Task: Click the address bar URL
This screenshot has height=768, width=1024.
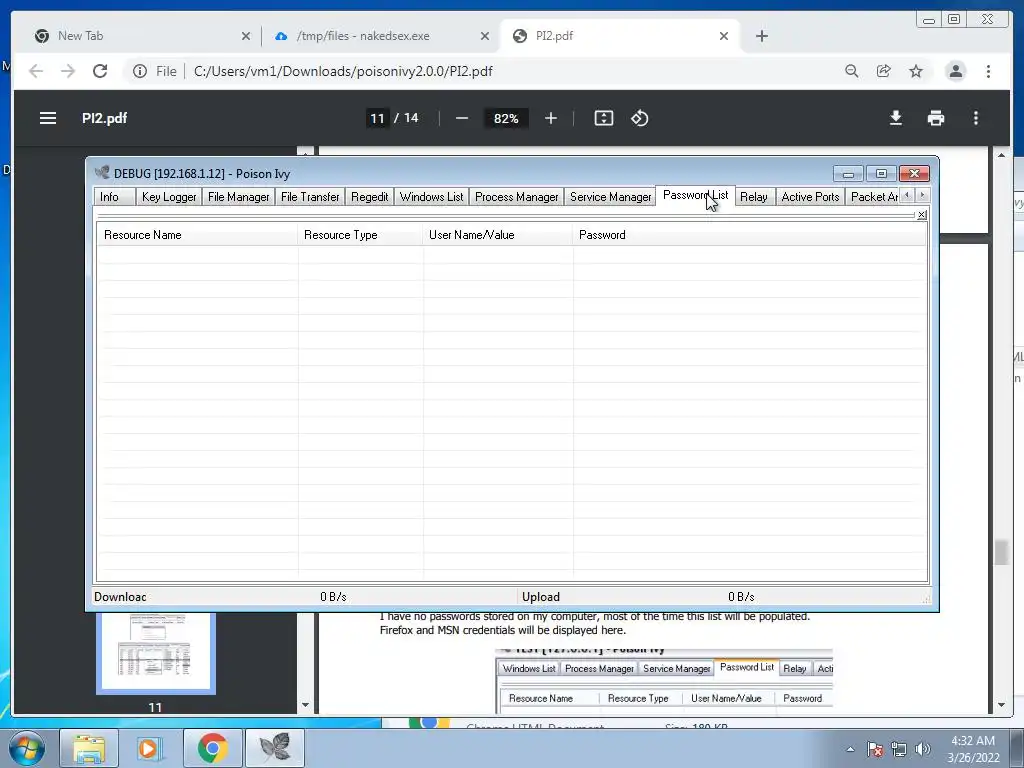Action: (343, 71)
